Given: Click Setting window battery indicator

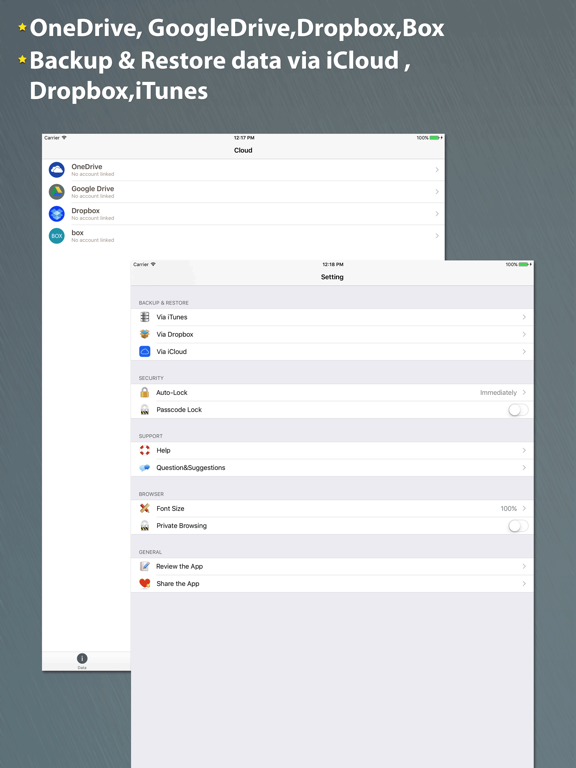Looking at the screenshot, I should [525, 264].
